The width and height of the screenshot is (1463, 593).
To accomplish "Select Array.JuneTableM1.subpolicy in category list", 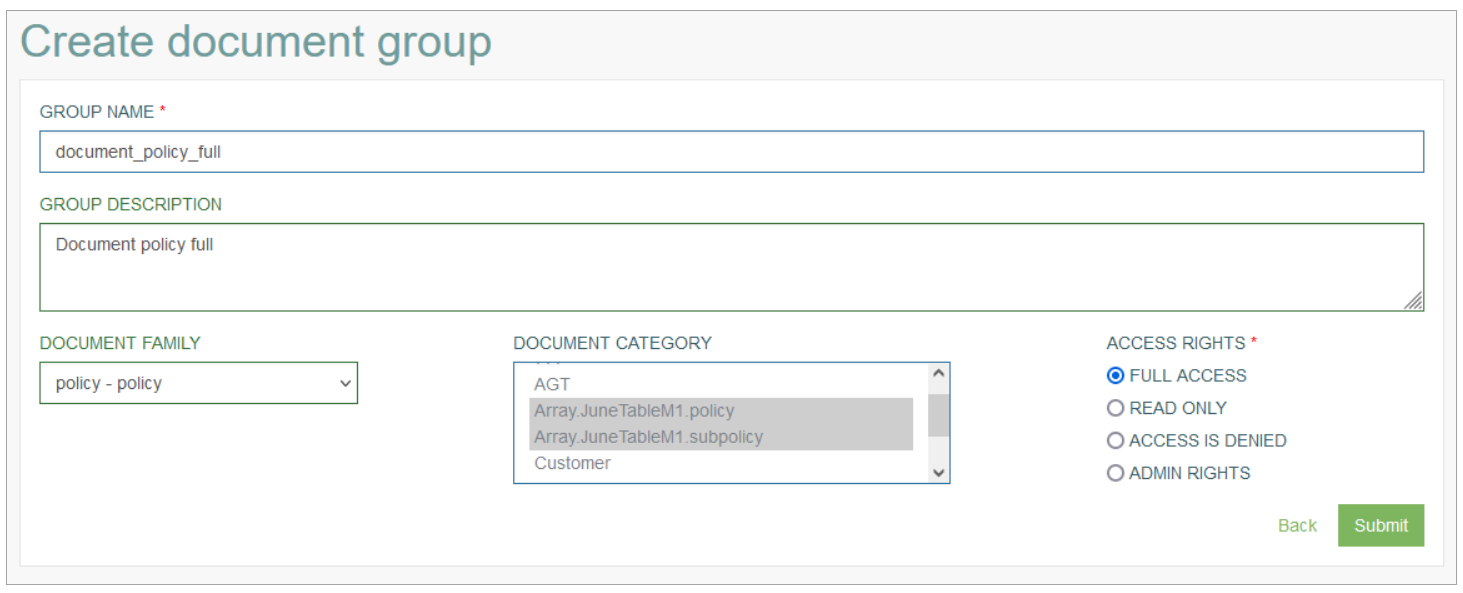I will (721, 437).
